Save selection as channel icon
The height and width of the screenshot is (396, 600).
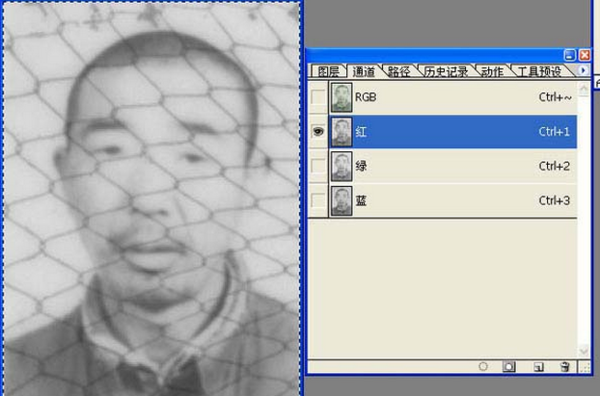[509, 367]
